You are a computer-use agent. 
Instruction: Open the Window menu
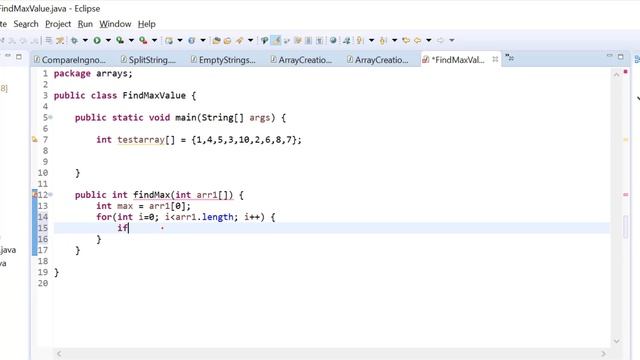(115, 24)
